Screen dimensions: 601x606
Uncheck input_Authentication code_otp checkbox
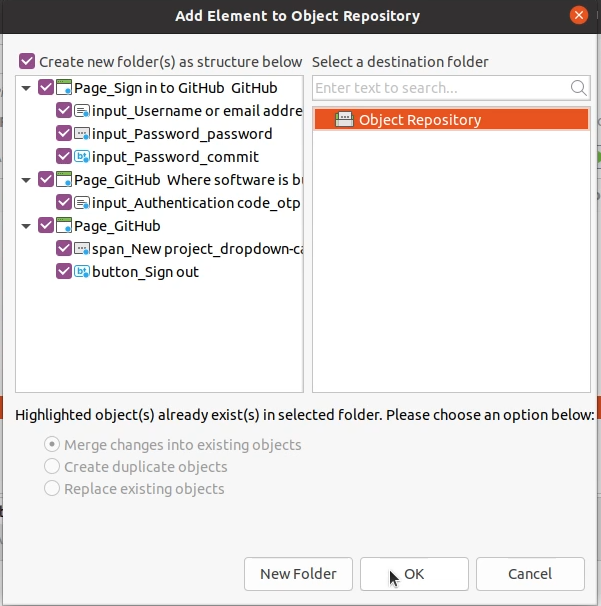(x=64, y=203)
